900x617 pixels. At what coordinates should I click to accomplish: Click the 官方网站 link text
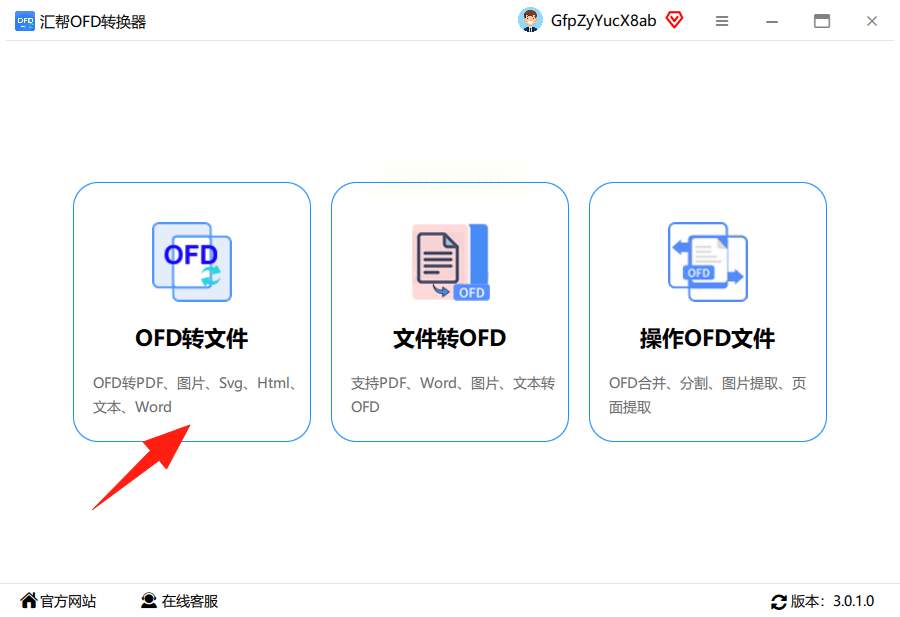pyautogui.click(x=68, y=601)
